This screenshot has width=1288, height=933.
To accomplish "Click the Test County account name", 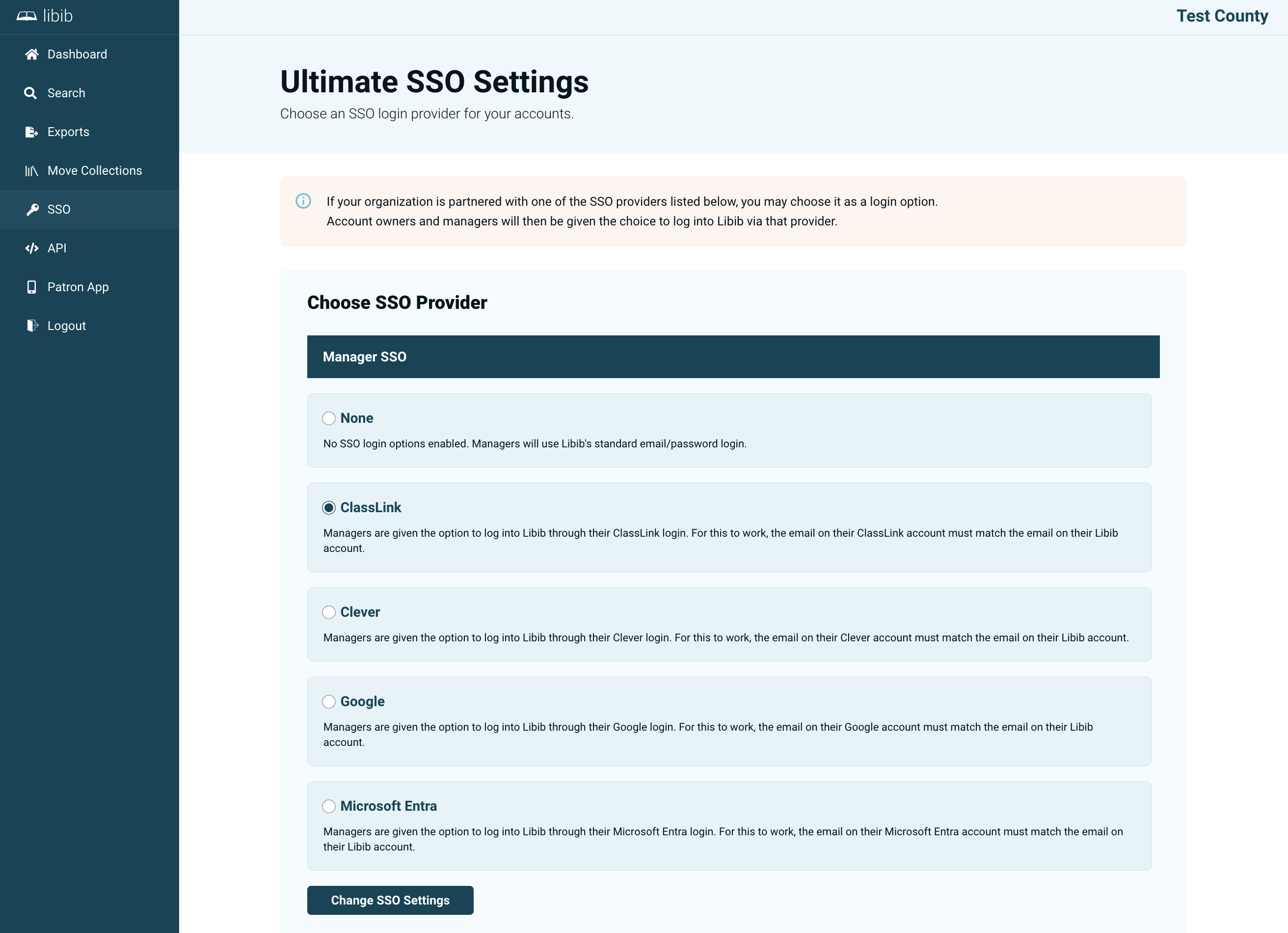I will 1222,16.
